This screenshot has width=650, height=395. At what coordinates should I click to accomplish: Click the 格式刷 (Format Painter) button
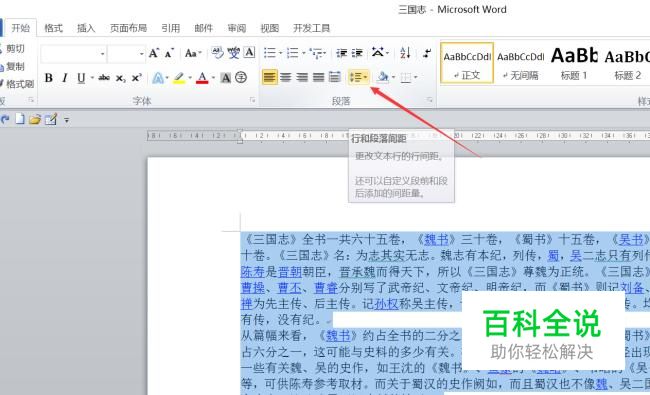17,84
